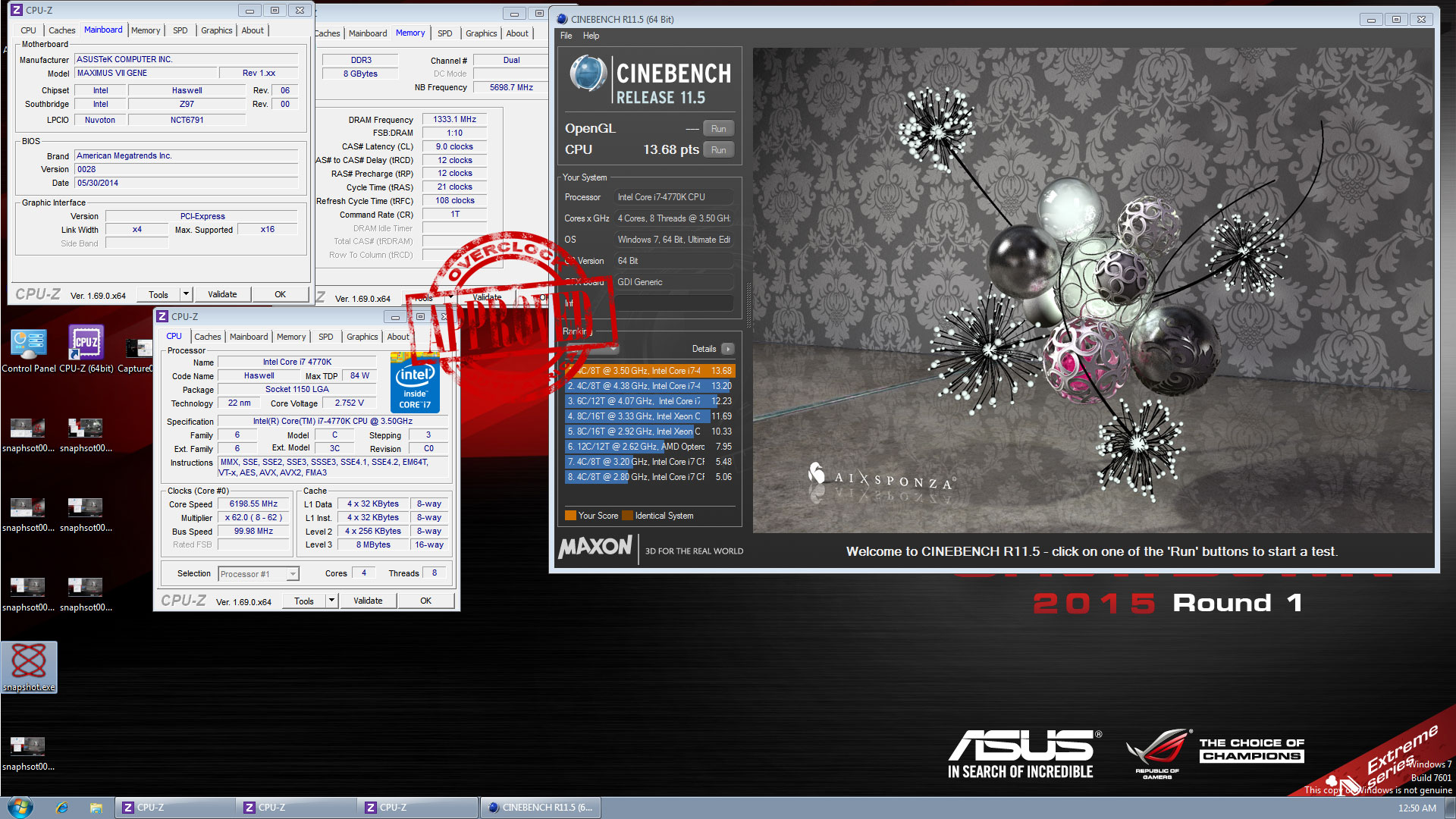Viewport: 1456px width, 819px height.
Task: Open the Capture desktop icon
Action: click(136, 356)
